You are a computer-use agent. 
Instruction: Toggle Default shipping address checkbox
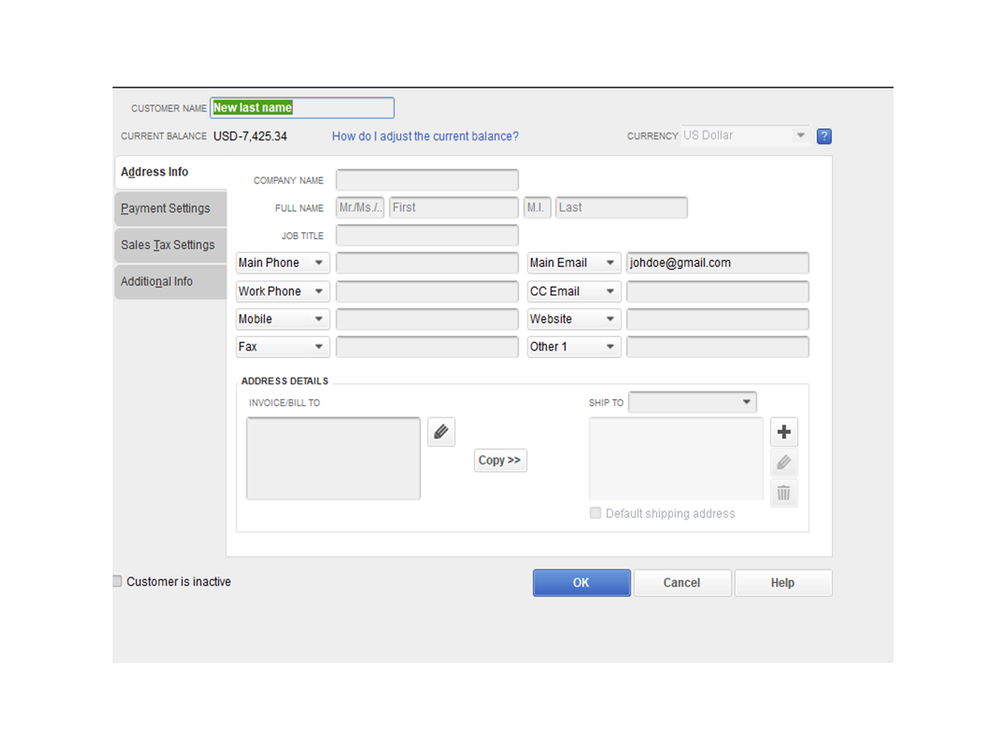[x=595, y=513]
